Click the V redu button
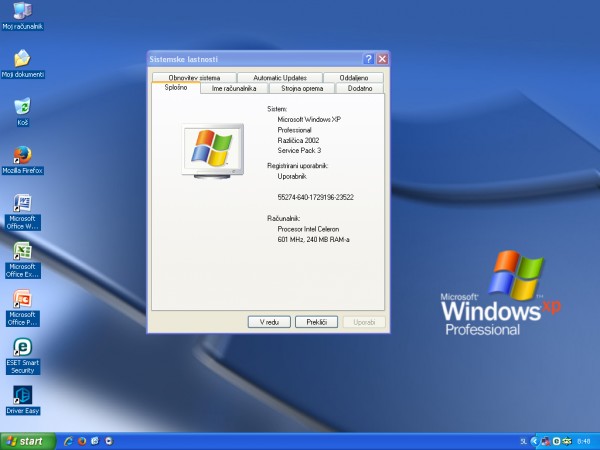 click(x=269, y=322)
